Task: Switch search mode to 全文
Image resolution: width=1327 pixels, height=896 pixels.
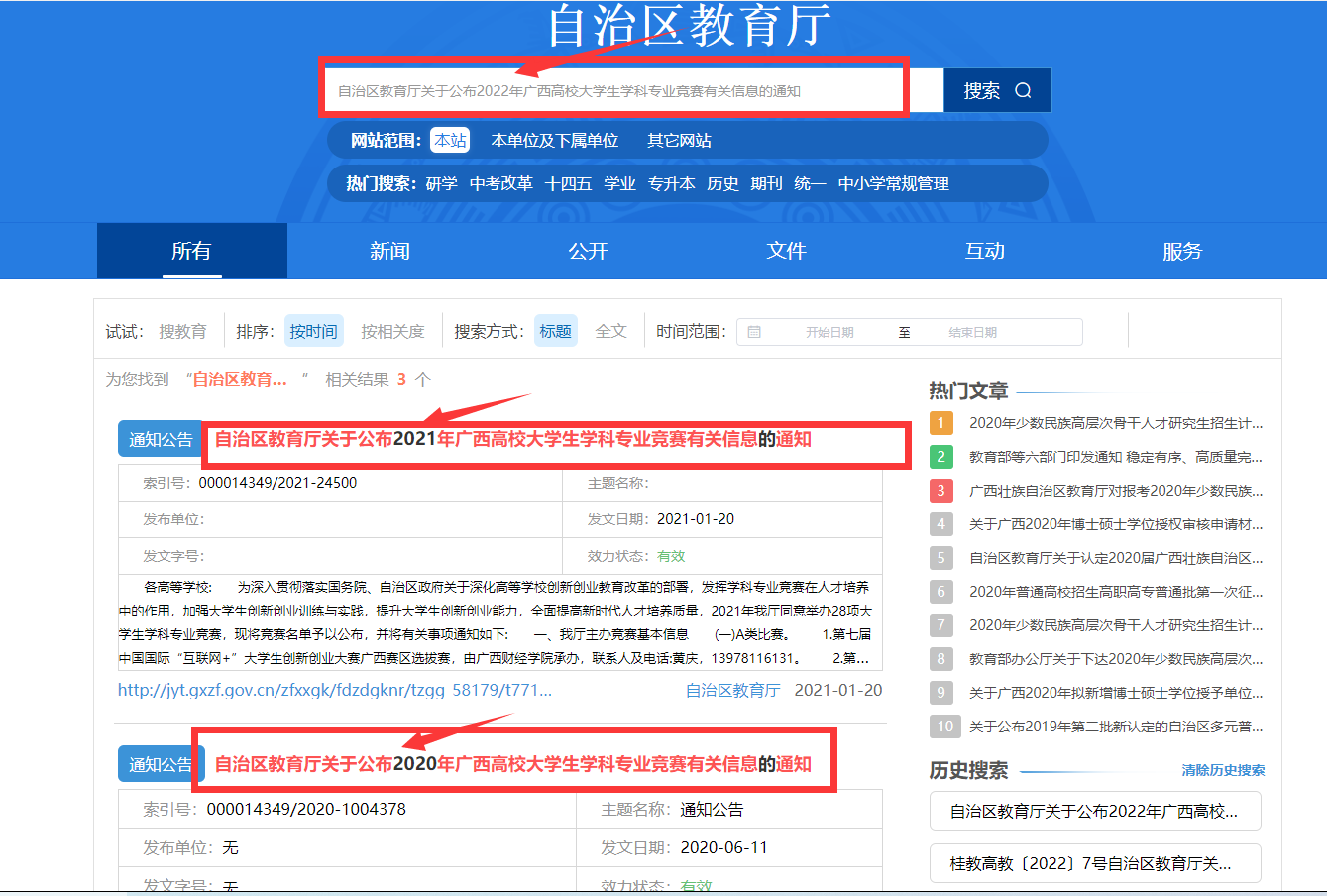Action: tap(610, 331)
